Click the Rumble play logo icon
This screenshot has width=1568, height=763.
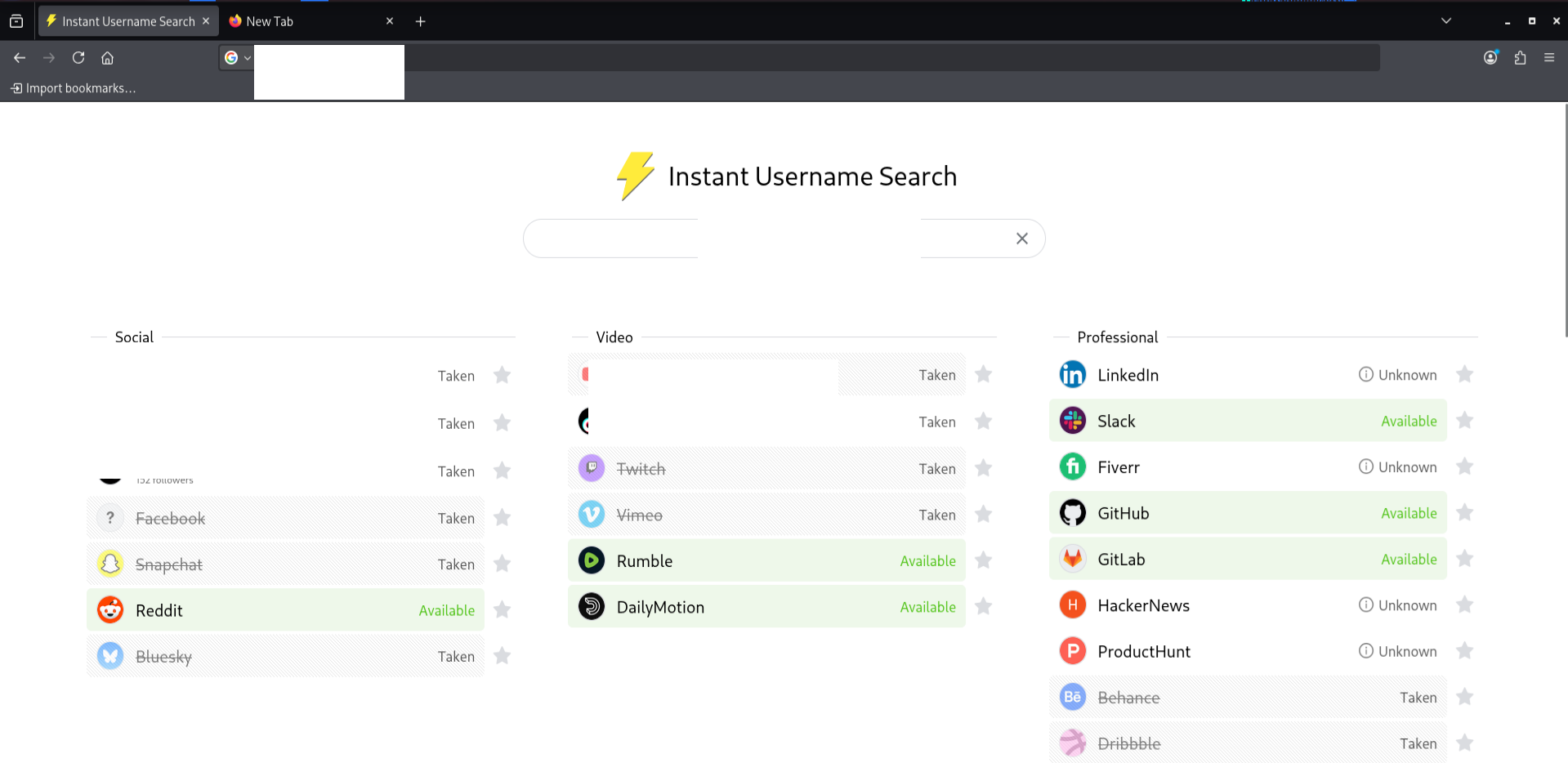(x=592, y=560)
